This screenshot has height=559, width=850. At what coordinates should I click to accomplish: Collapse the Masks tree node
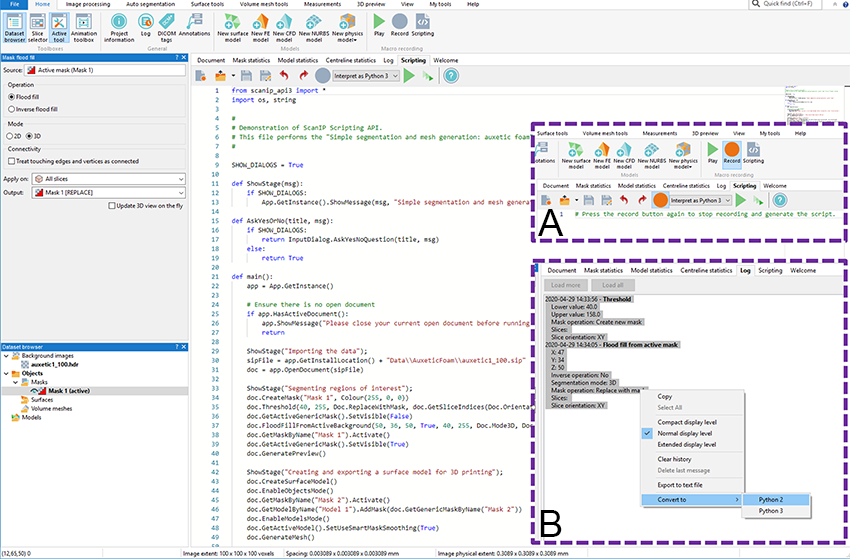[x=15, y=380]
